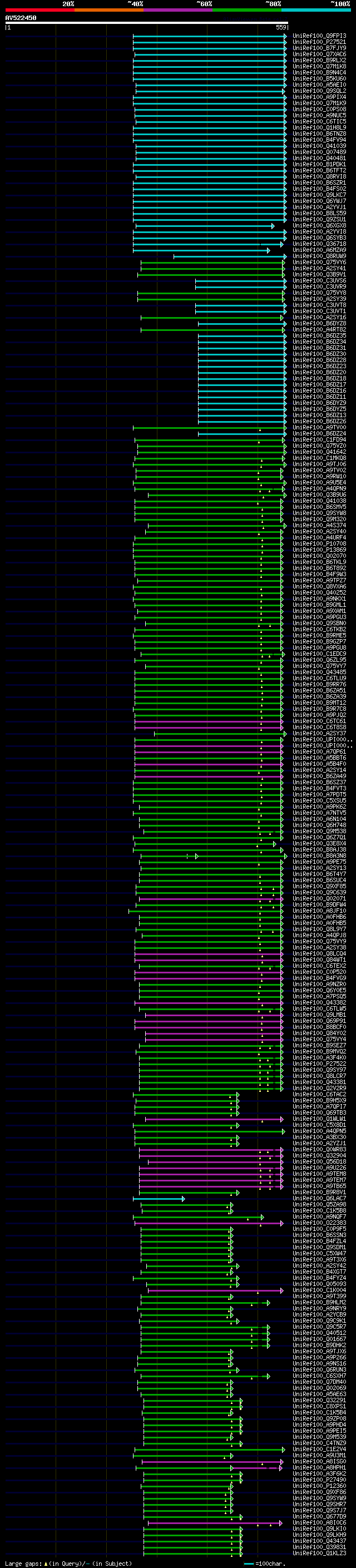Open hit UniRef100_Q7XAC6

pyautogui.click(x=319, y=54)
